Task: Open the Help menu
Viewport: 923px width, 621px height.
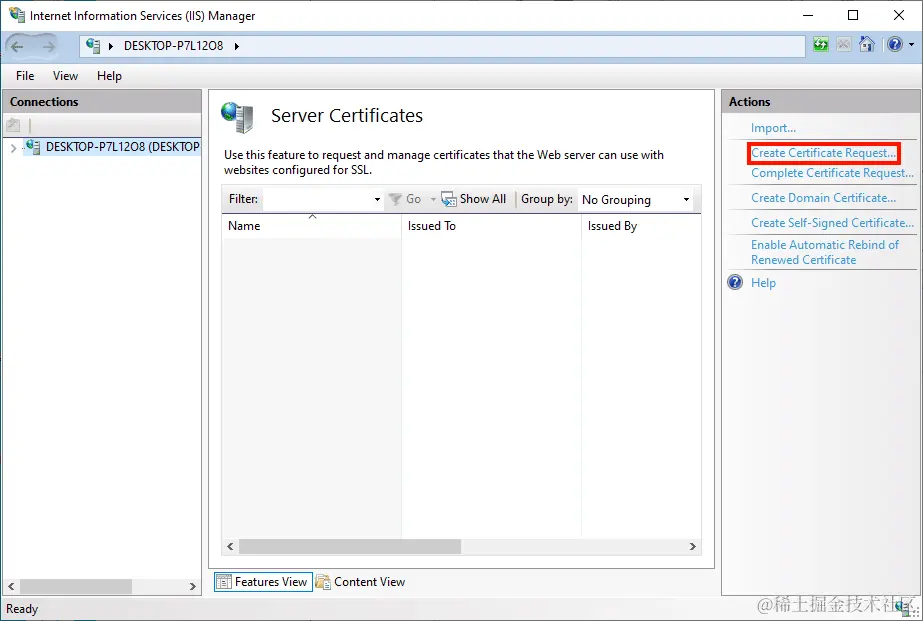Action: pos(109,76)
